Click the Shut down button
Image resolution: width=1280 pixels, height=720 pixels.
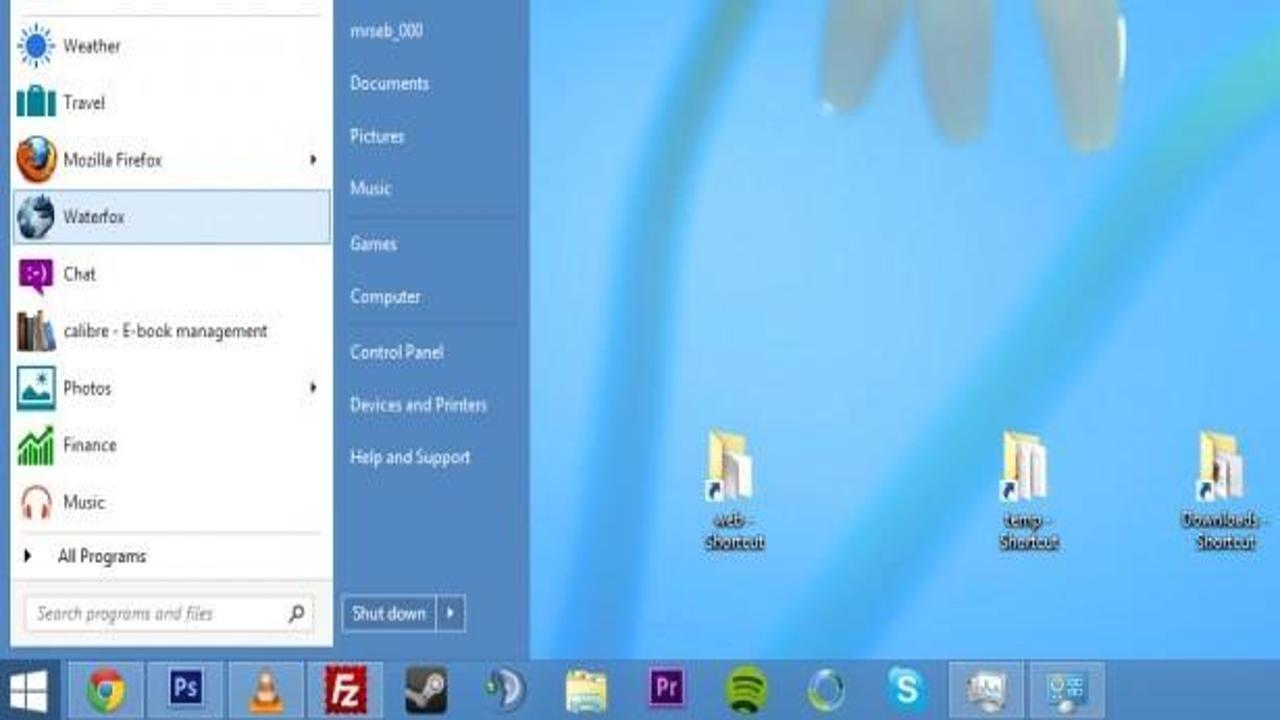(389, 614)
